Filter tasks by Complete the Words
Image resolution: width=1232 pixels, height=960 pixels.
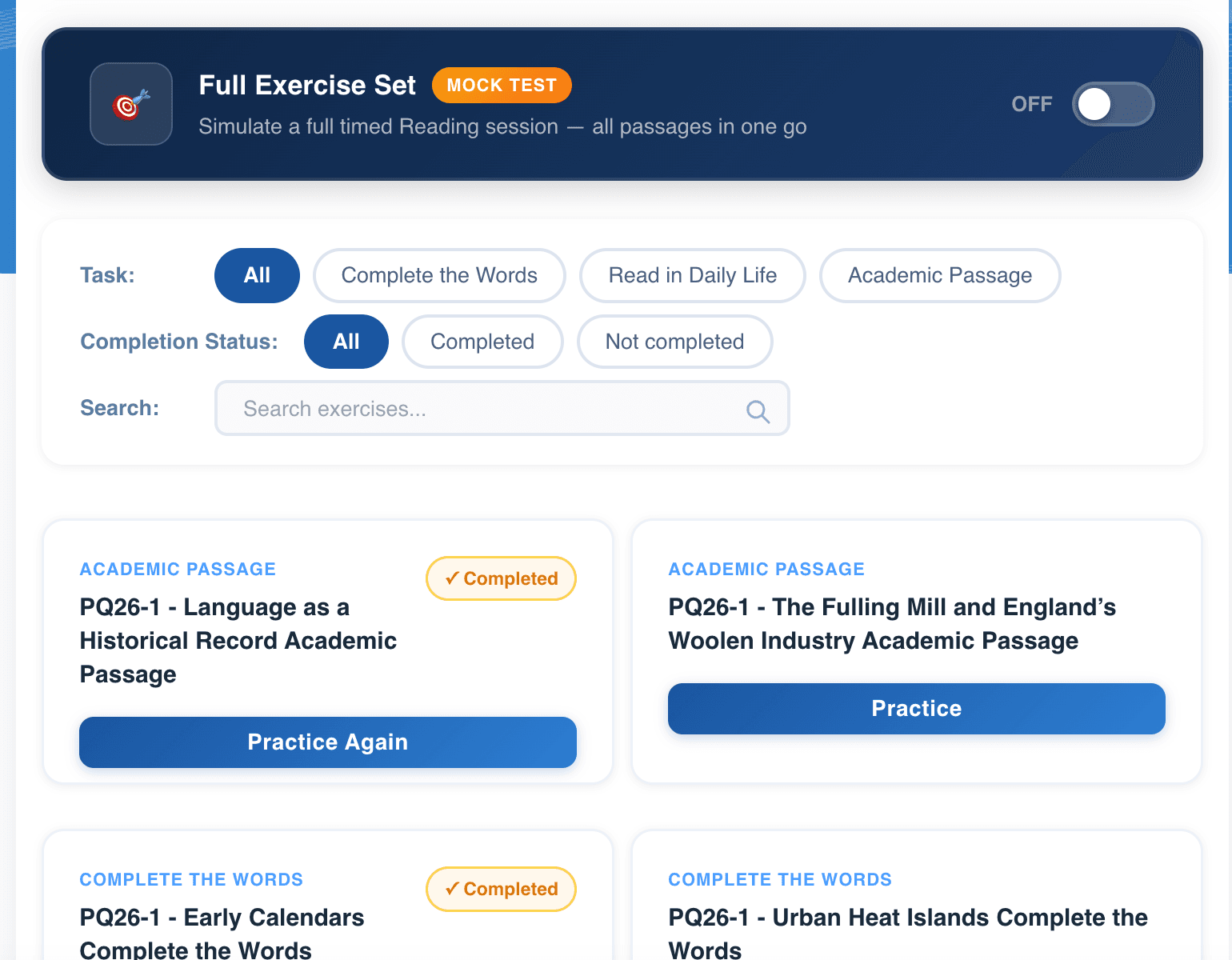click(439, 275)
